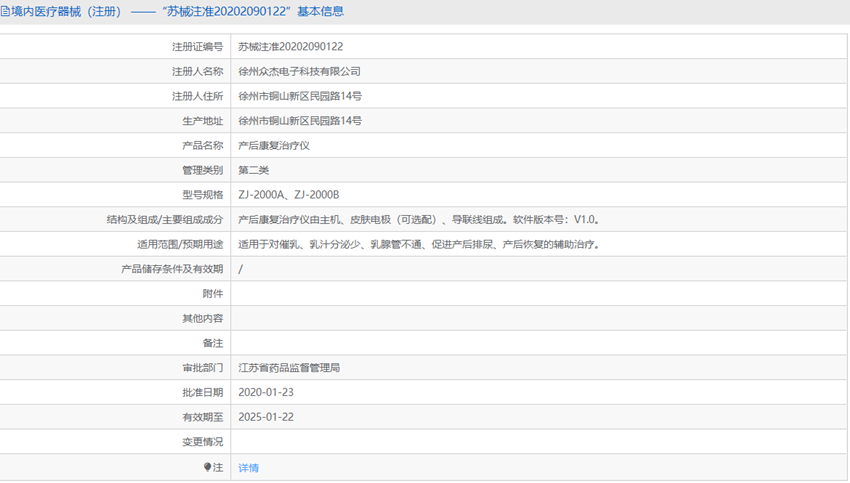Select the address in the 生产地址 row
The height and width of the screenshot is (483, 850).
(300, 121)
